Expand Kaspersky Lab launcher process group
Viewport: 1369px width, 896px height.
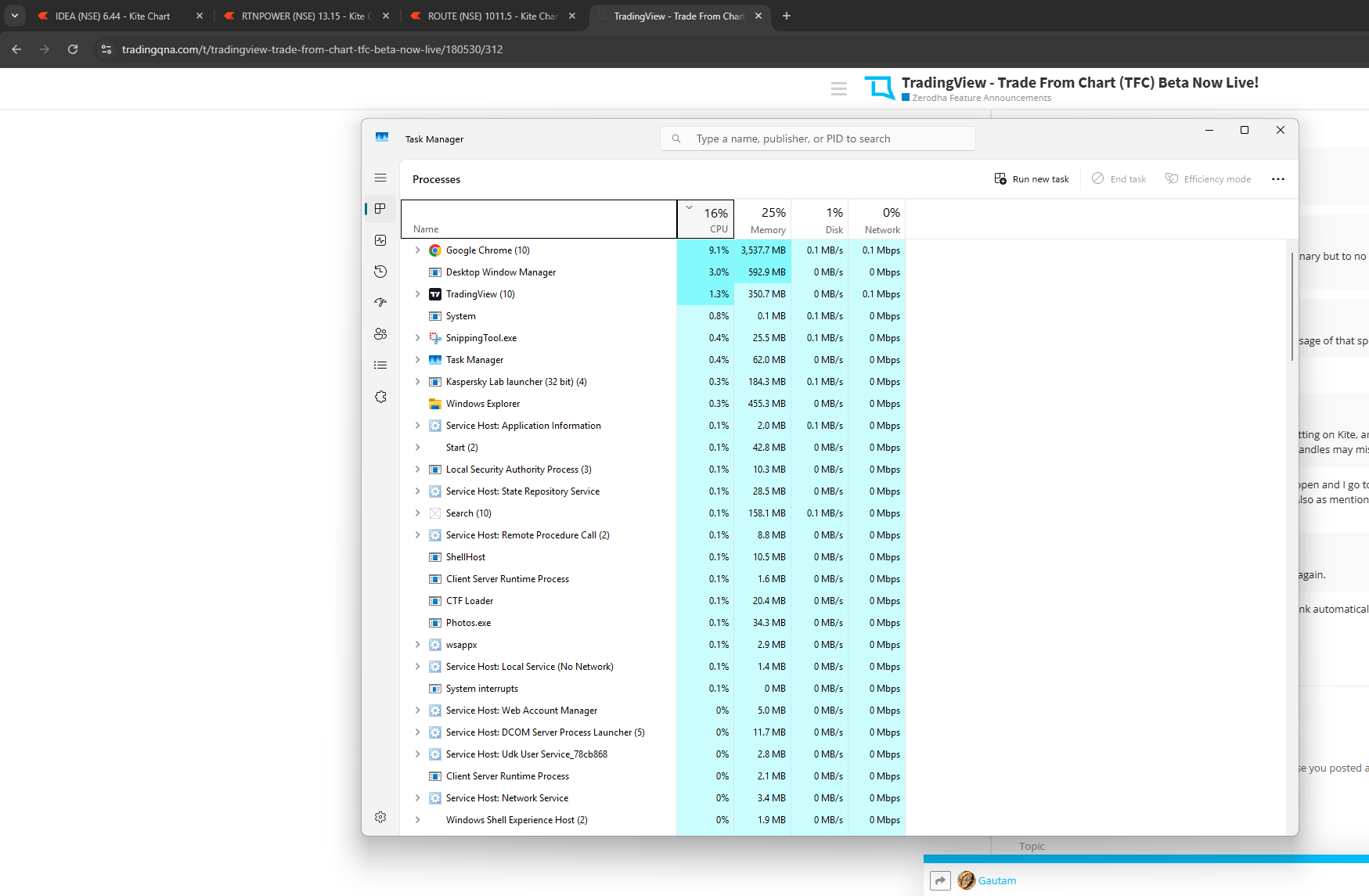tap(417, 382)
